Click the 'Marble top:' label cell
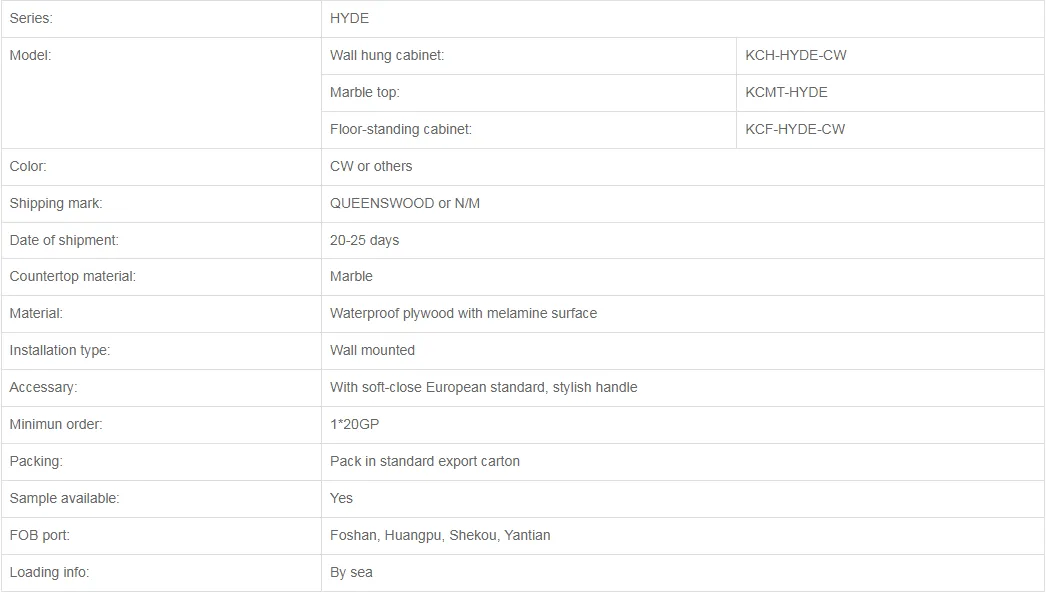 (529, 93)
